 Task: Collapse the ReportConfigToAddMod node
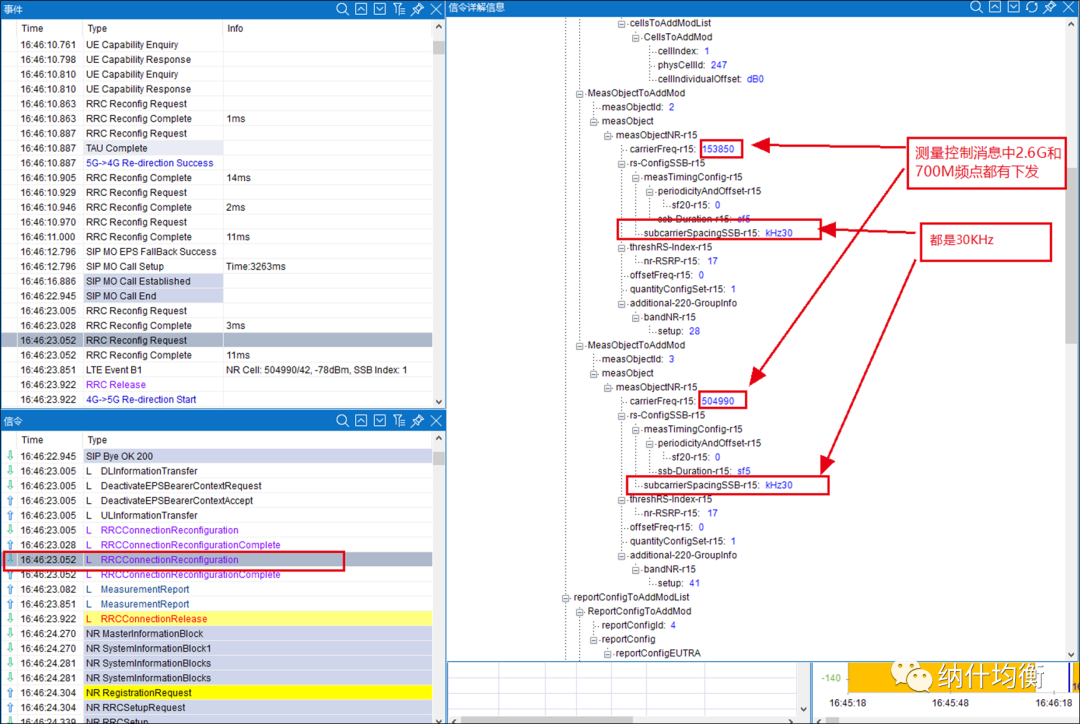(x=579, y=611)
